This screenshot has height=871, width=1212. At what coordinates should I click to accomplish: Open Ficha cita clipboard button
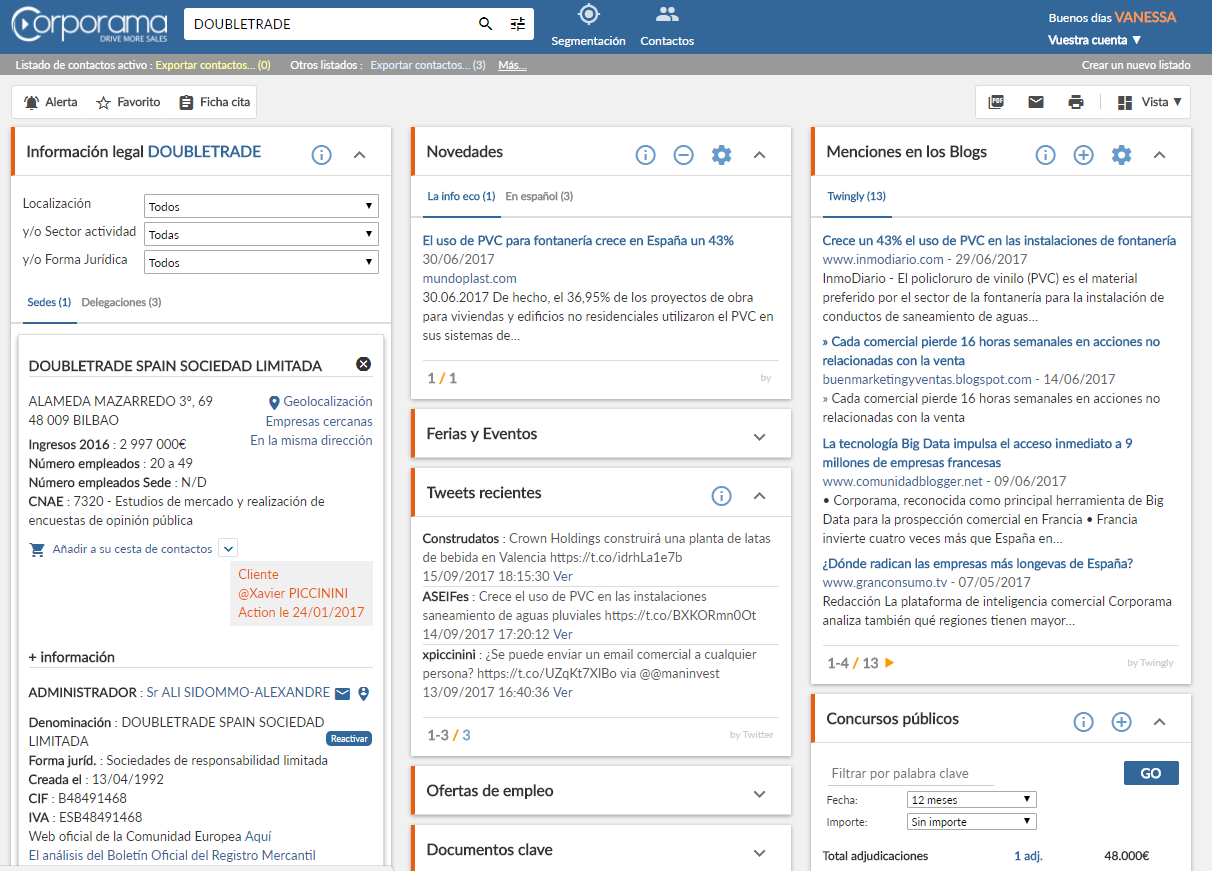tap(214, 102)
